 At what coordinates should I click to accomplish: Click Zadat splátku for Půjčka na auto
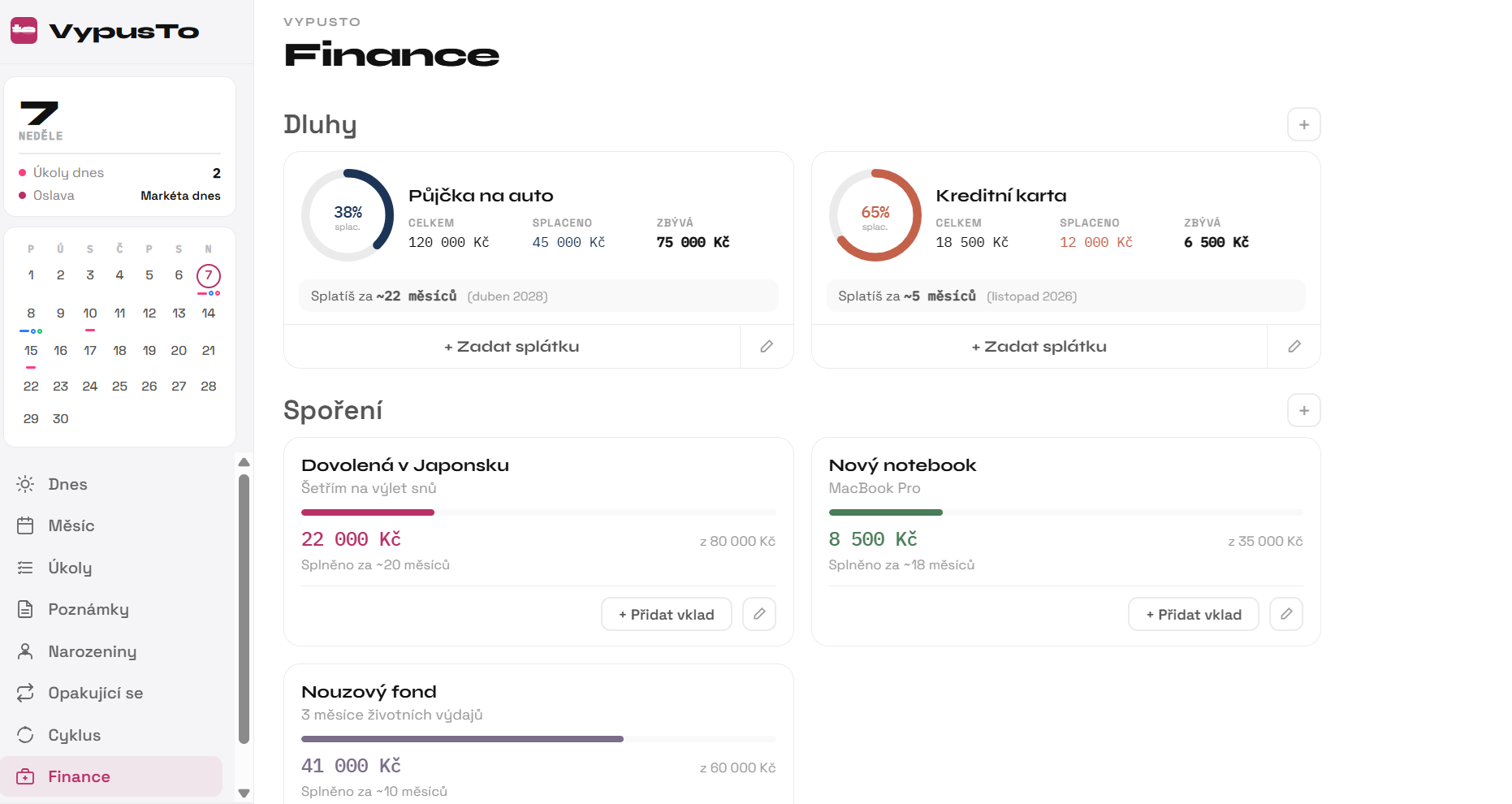(512, 347)
